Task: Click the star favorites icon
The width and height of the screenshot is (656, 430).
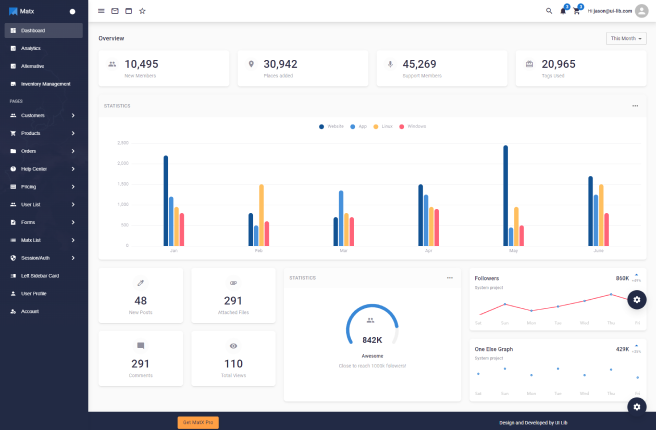Action: coord(142,11)
